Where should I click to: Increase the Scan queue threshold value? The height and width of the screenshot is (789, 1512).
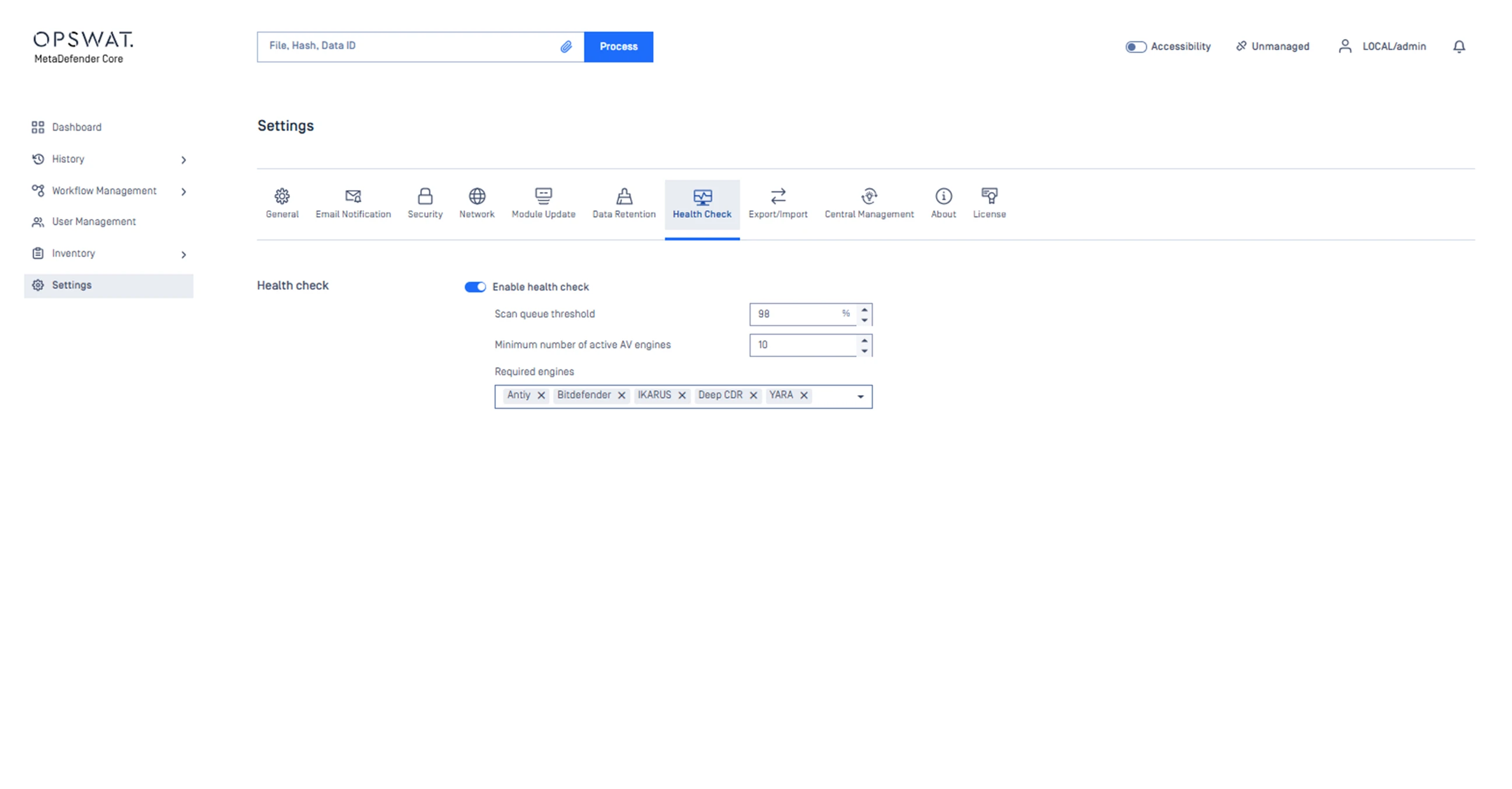[864, 309]
